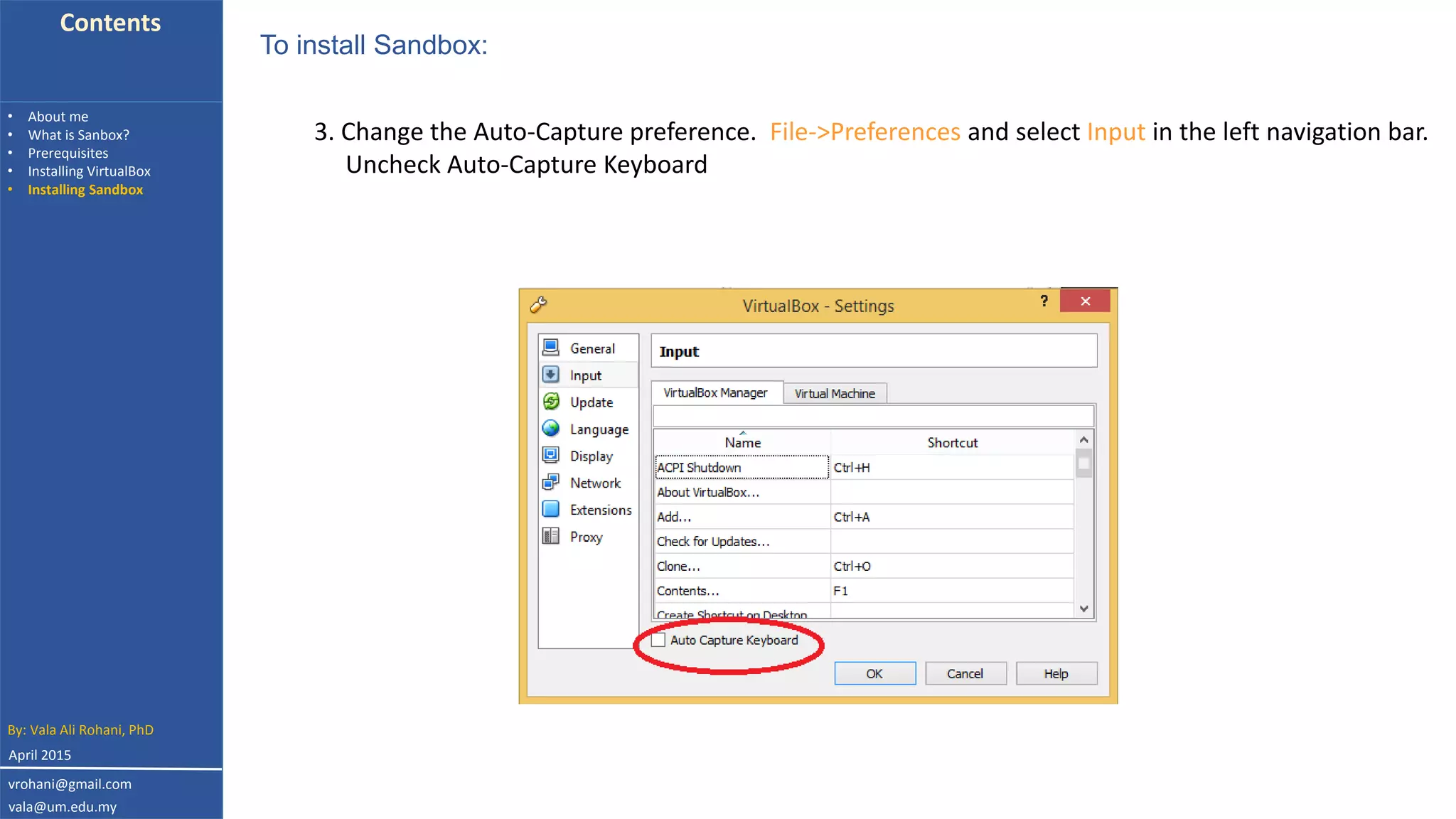Click the Ctrl+A shortcut cell
Image resolution: width=1456 pixels, height=819 pixels.
pos(952,517)
